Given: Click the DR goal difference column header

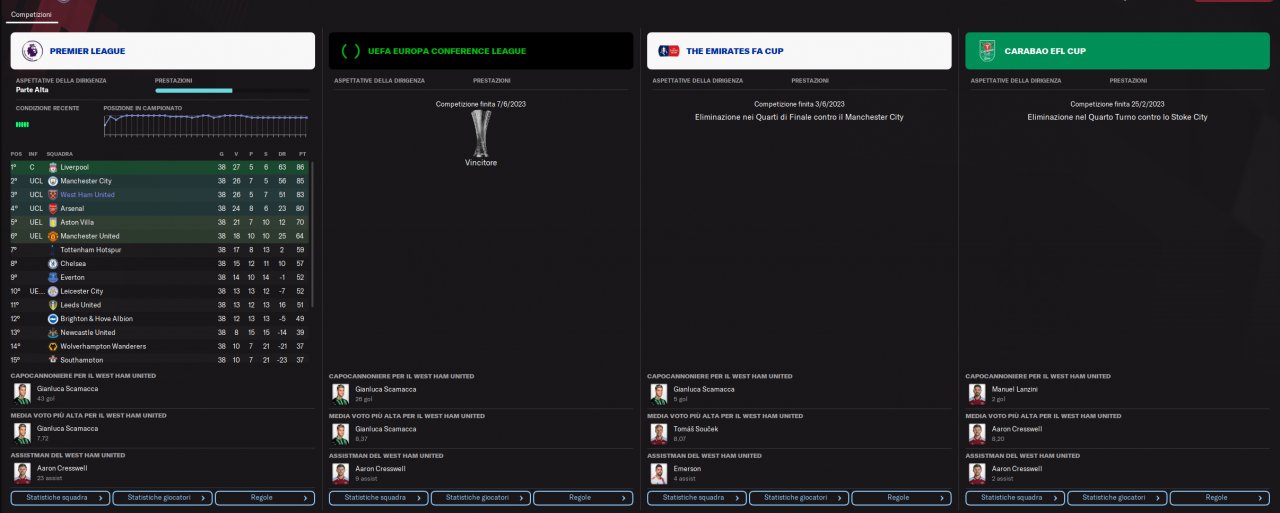Looking at the screenshot, I should coord(284,153).
